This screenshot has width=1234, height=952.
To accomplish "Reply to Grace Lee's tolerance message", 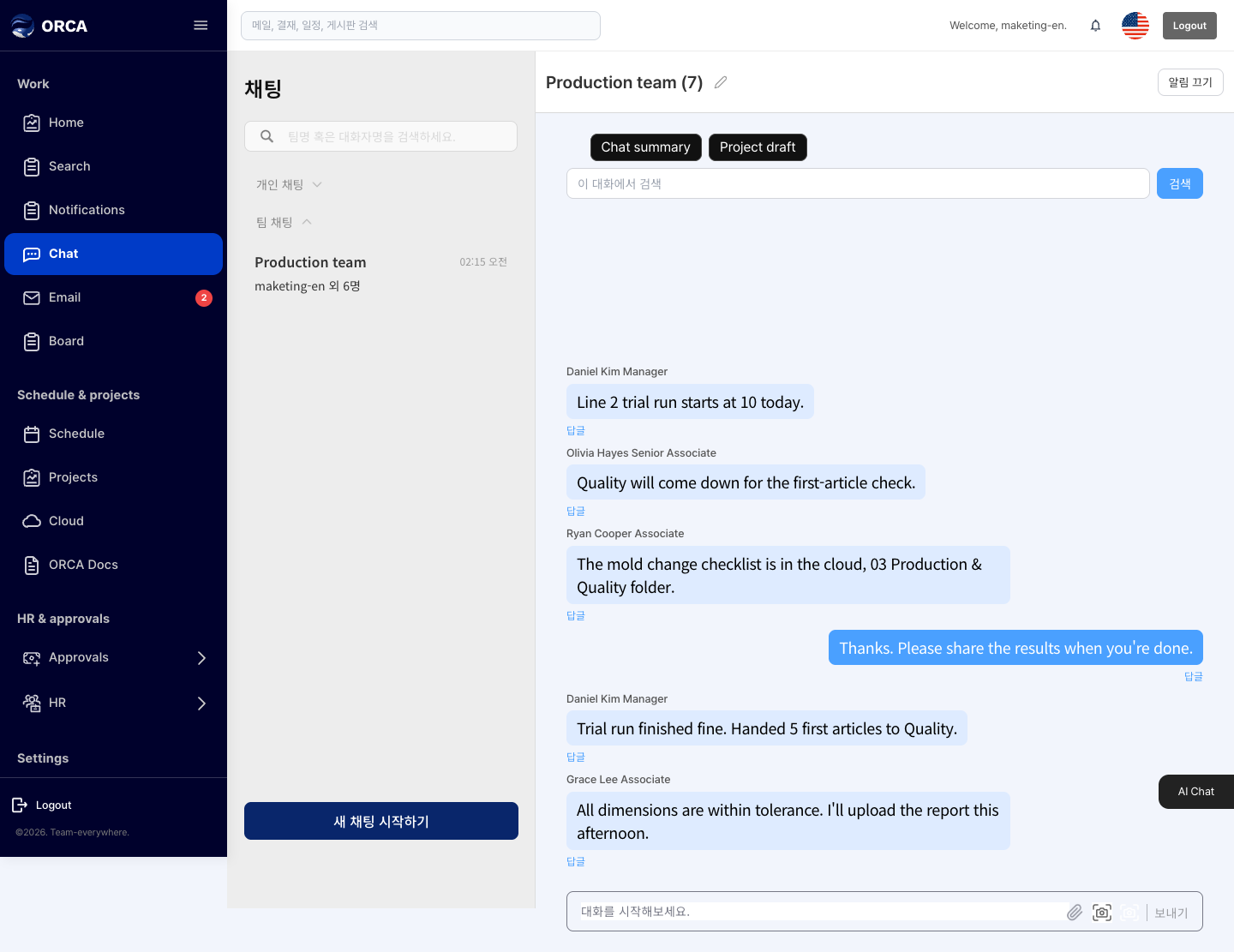I will tap(576, 861).
